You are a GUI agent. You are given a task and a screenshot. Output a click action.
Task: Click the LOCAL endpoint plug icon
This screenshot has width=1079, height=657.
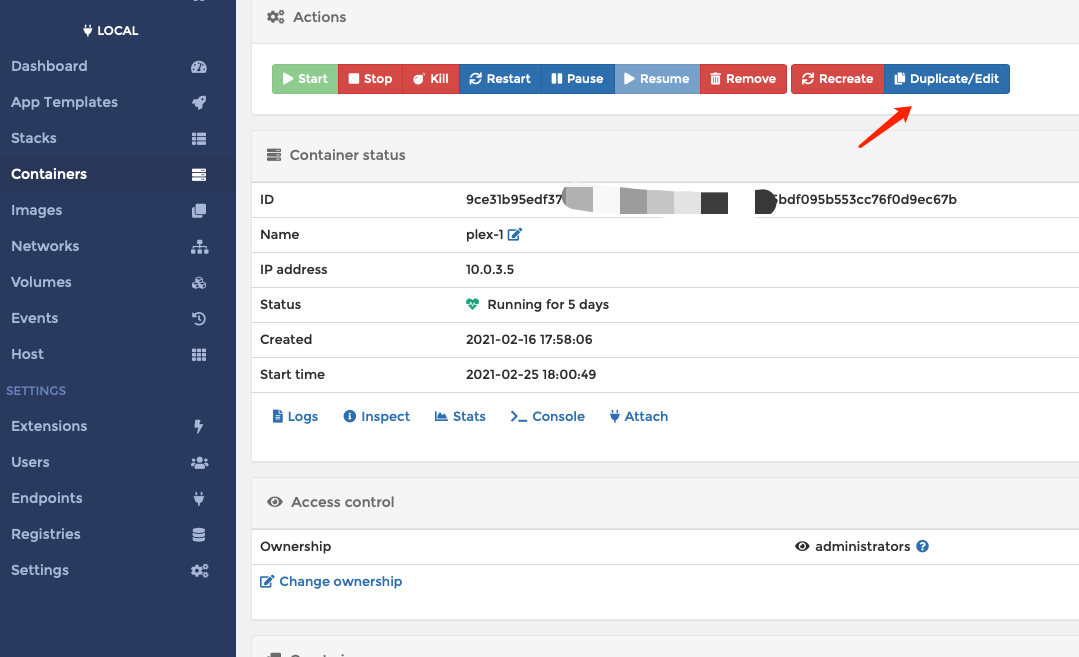[87, 30]
